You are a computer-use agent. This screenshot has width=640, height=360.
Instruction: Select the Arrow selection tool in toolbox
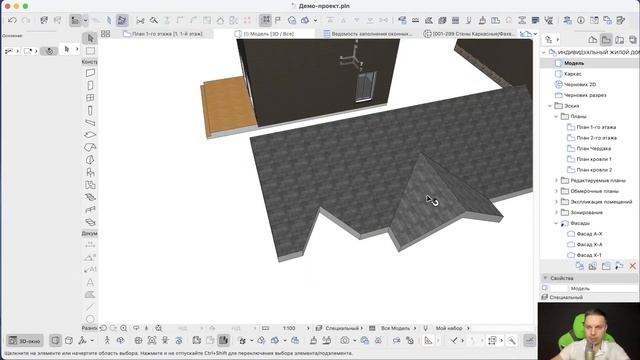pyautogui.click(x=90, y=38)
